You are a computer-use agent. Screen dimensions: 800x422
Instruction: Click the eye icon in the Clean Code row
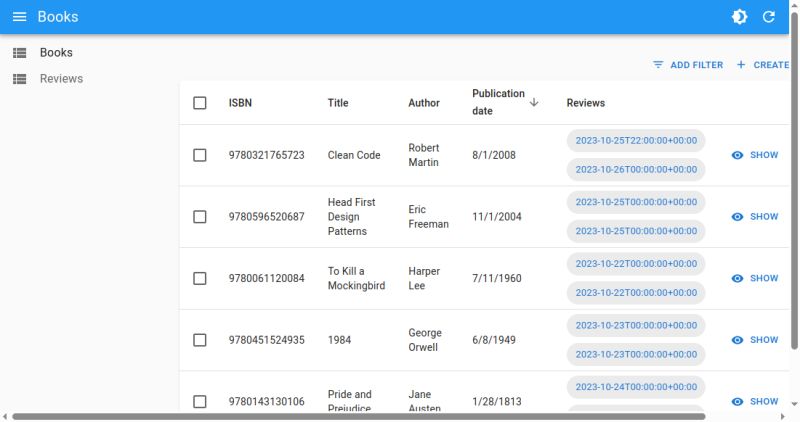[x=737, y=155]
